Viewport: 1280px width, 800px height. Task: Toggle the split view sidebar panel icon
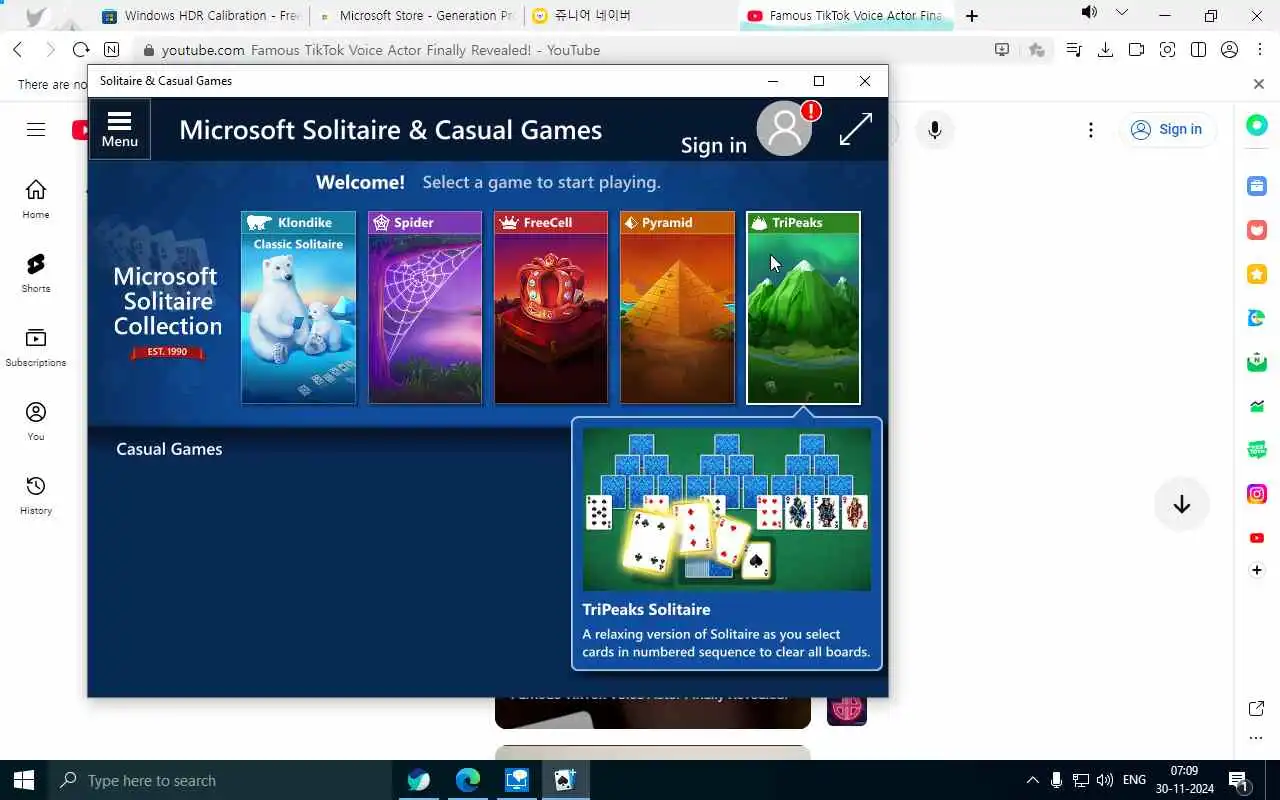(x=1198, y=50)
